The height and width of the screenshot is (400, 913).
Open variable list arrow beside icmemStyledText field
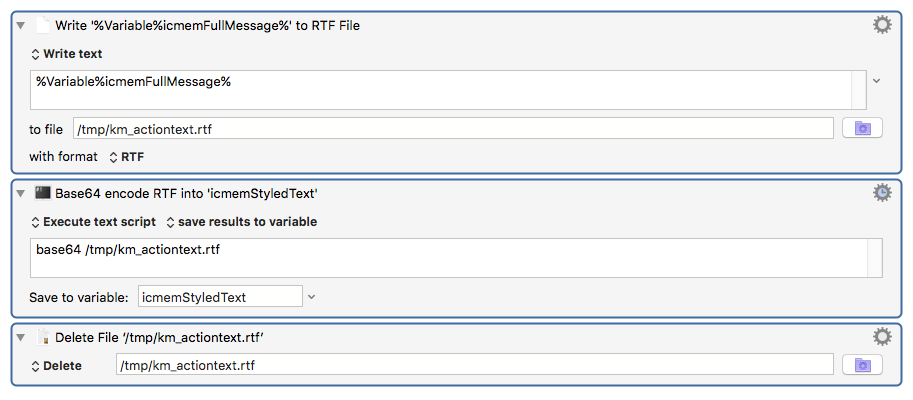[x=312, y=297]
